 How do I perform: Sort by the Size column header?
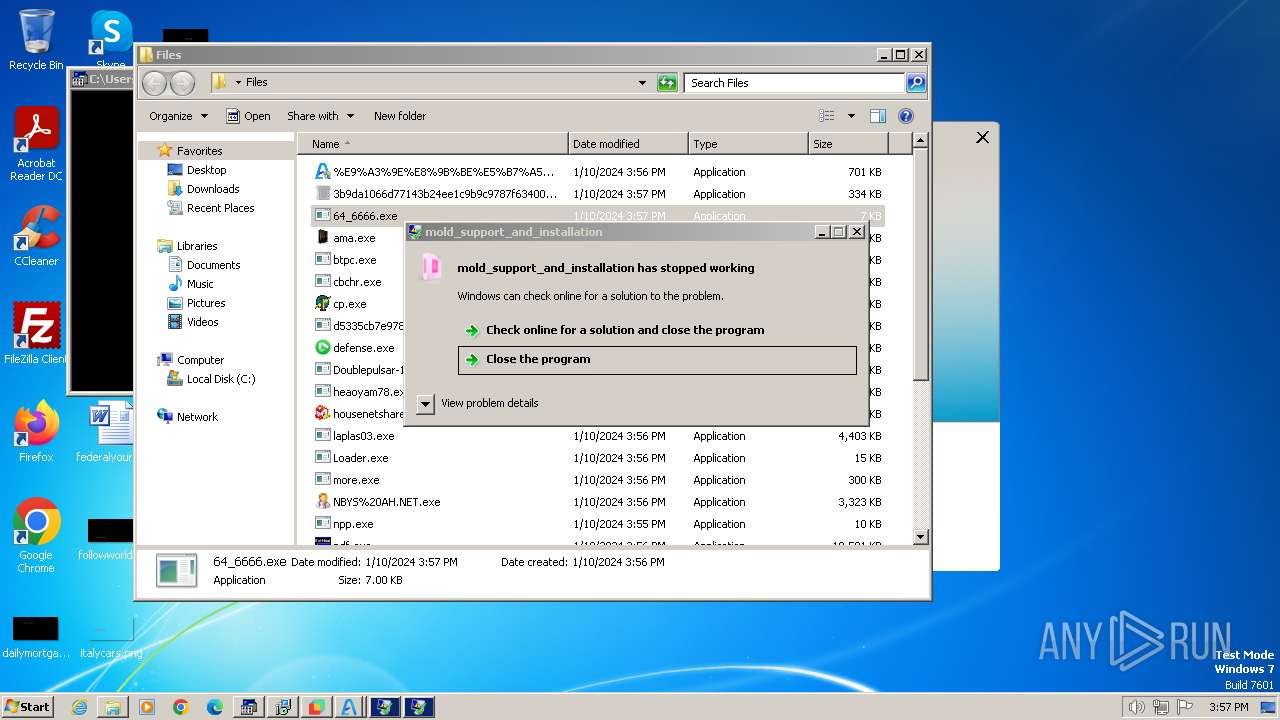[848, 144]
